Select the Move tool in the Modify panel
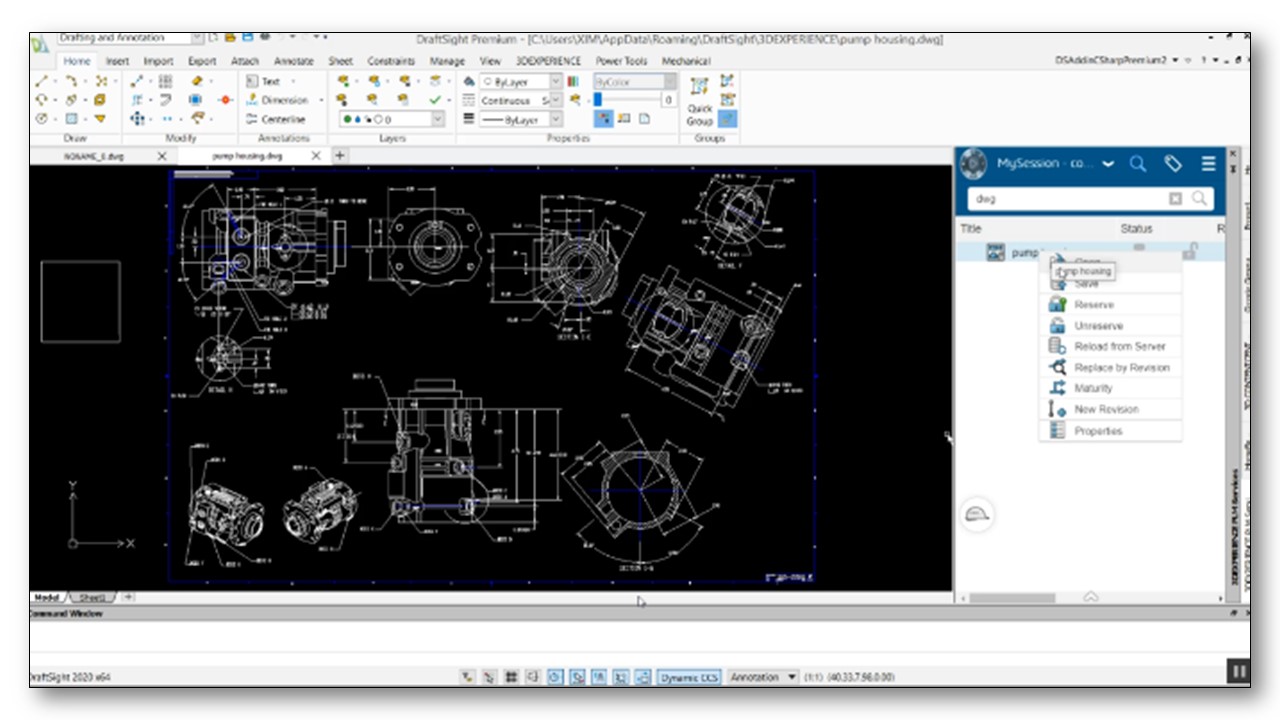This screenshot has width=1280, height=720. click(x=137, y=118)
